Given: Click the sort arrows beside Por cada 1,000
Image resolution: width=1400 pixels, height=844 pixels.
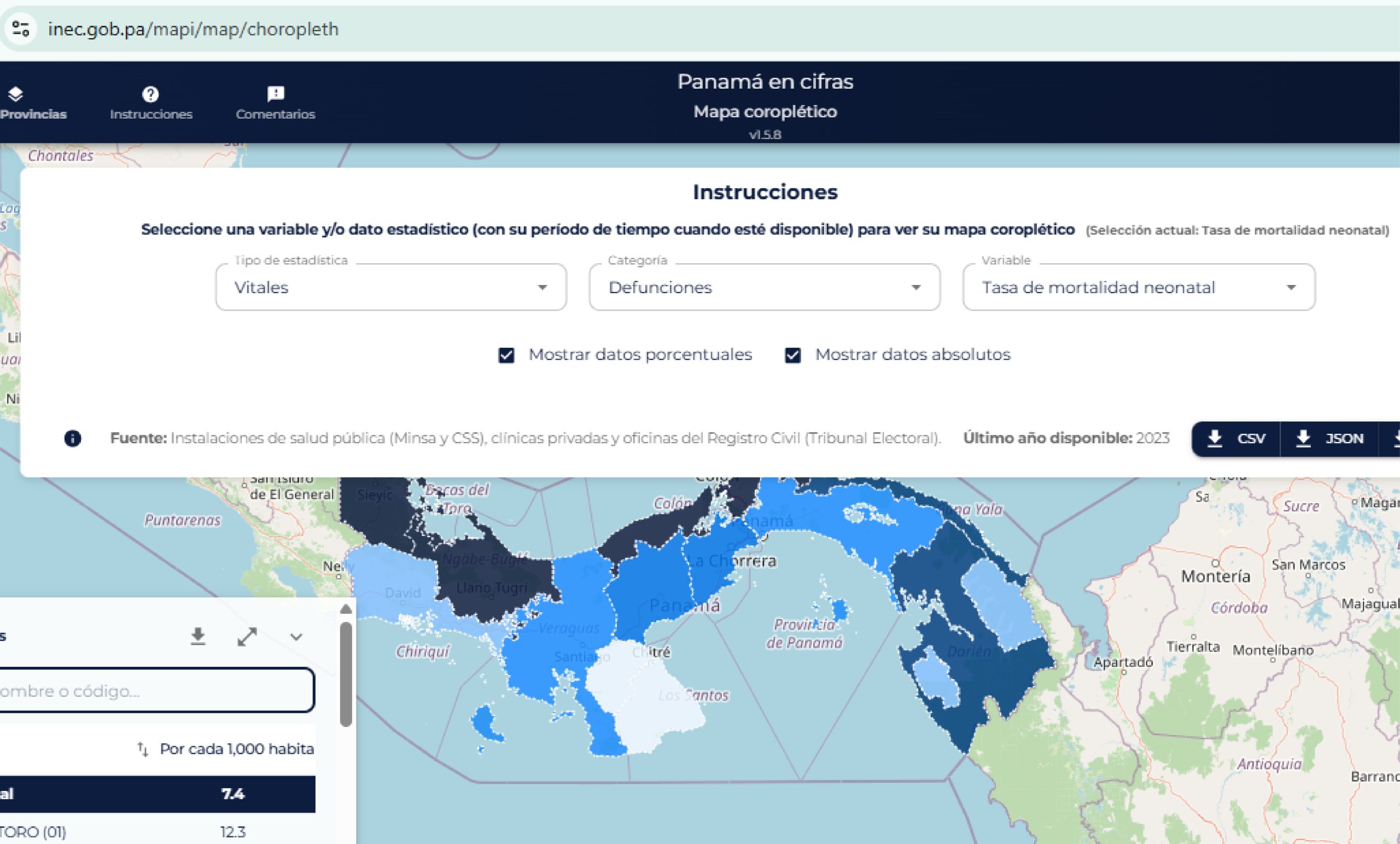Looking at the screenshot, I should pos(143,749).
